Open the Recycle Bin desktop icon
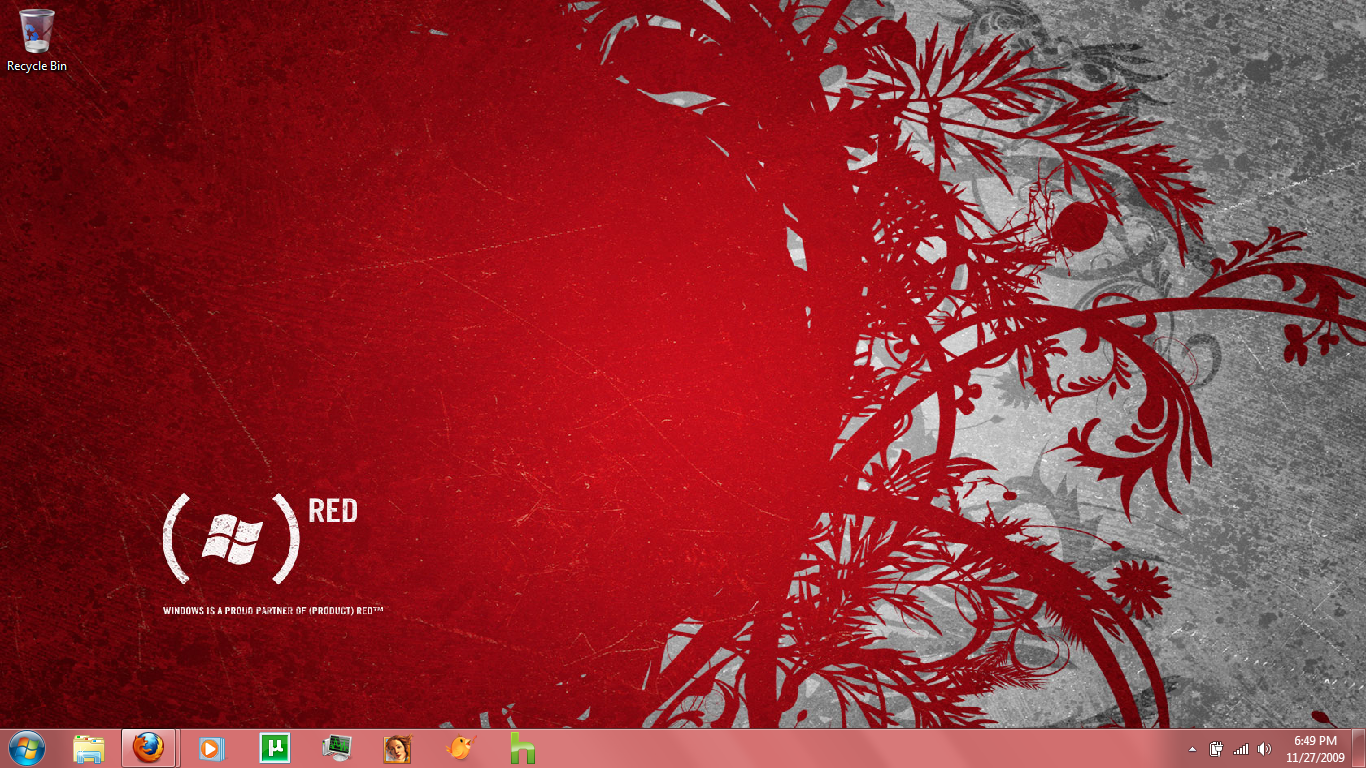1366x768 pixels. 37,40
